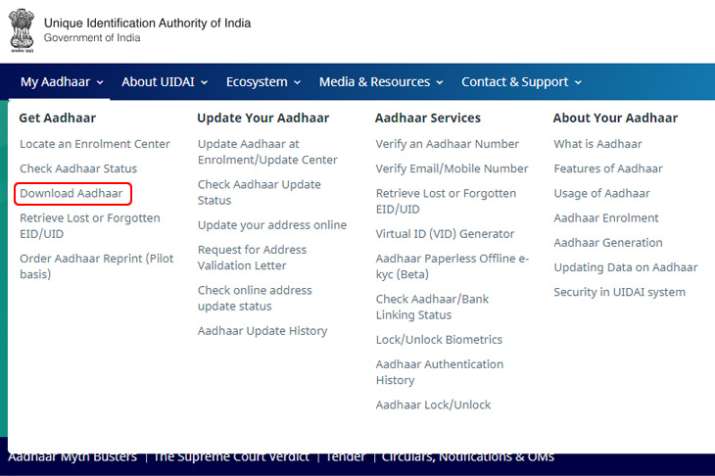
Task: Open Check Aadhaar/Bank Linking Status
Action: pos(432,307)
